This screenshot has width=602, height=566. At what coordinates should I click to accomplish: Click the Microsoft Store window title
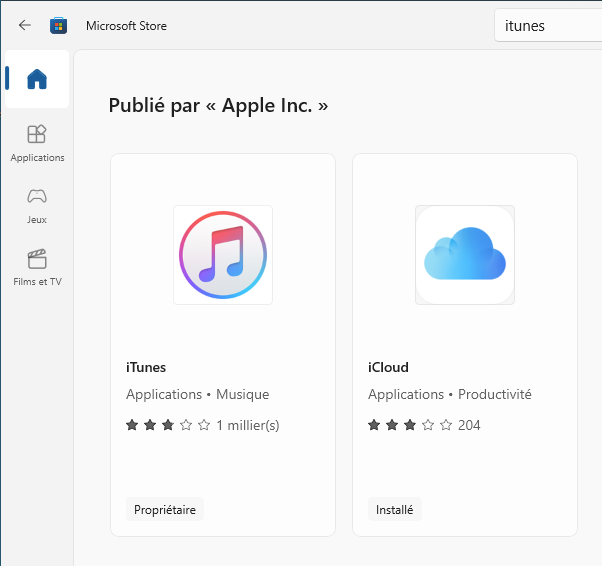tap(126, 26)
